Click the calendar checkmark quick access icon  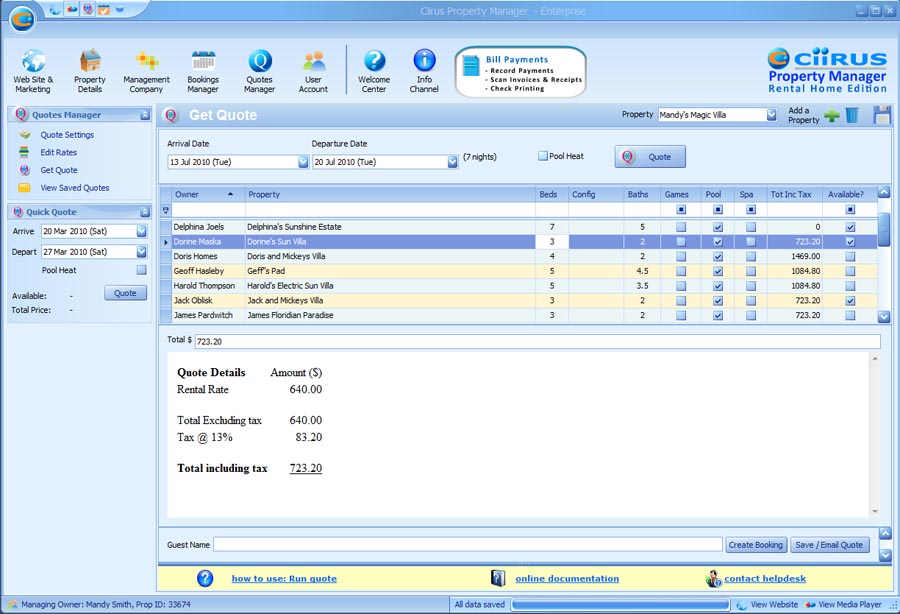click(x=103, y=10)
